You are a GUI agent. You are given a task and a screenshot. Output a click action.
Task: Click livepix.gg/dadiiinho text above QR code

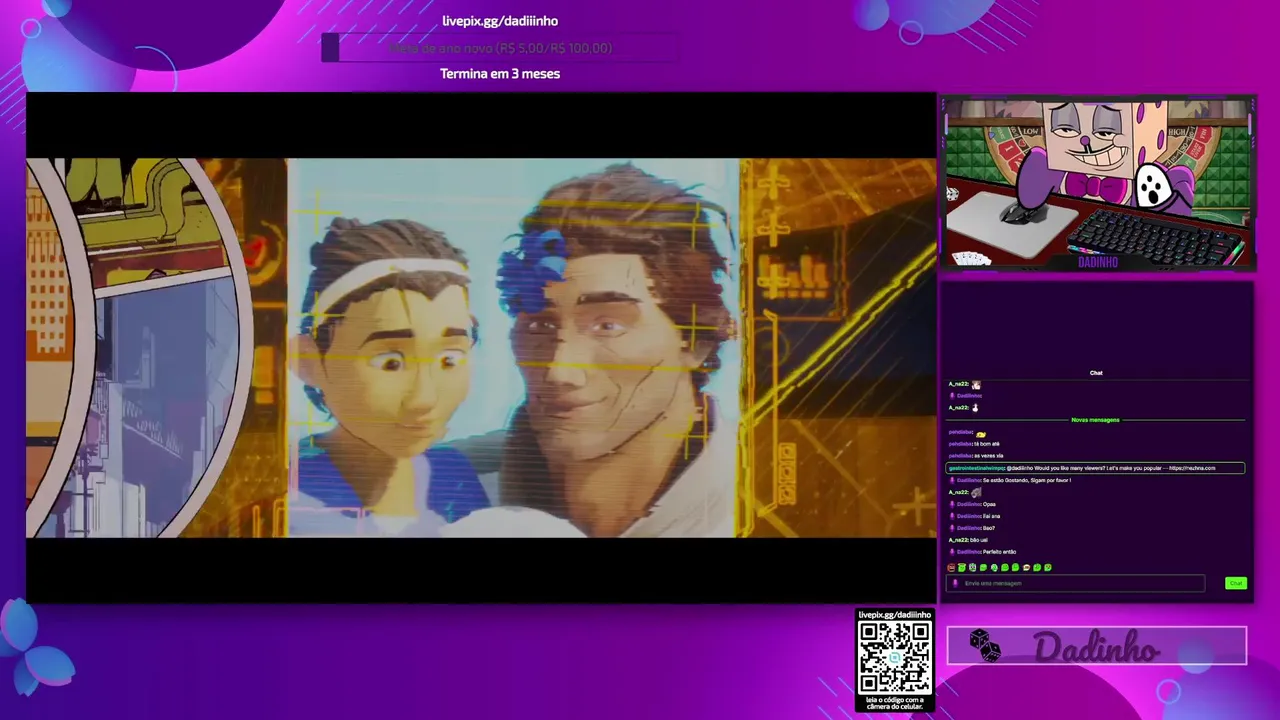tap(895, 615)
